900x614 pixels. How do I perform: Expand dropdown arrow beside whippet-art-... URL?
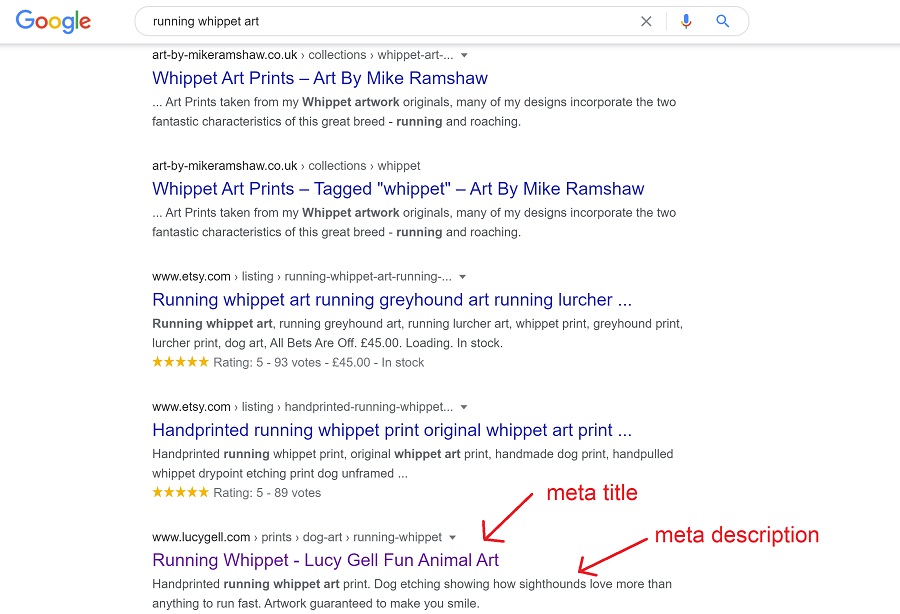[464, 55]
